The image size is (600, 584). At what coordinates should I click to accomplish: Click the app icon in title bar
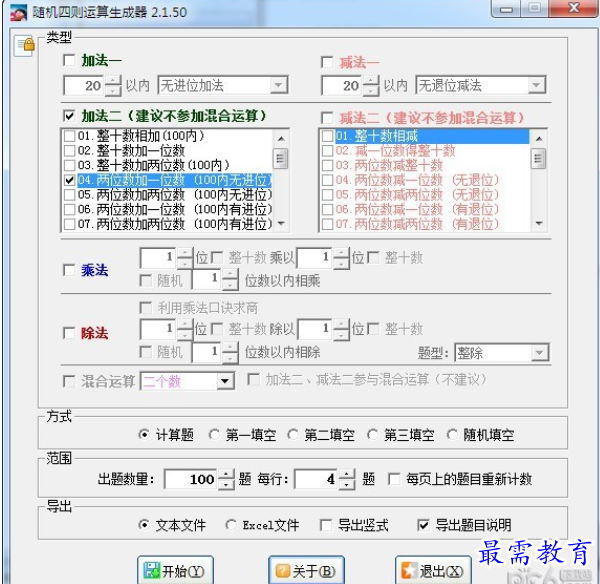[18, 12]
